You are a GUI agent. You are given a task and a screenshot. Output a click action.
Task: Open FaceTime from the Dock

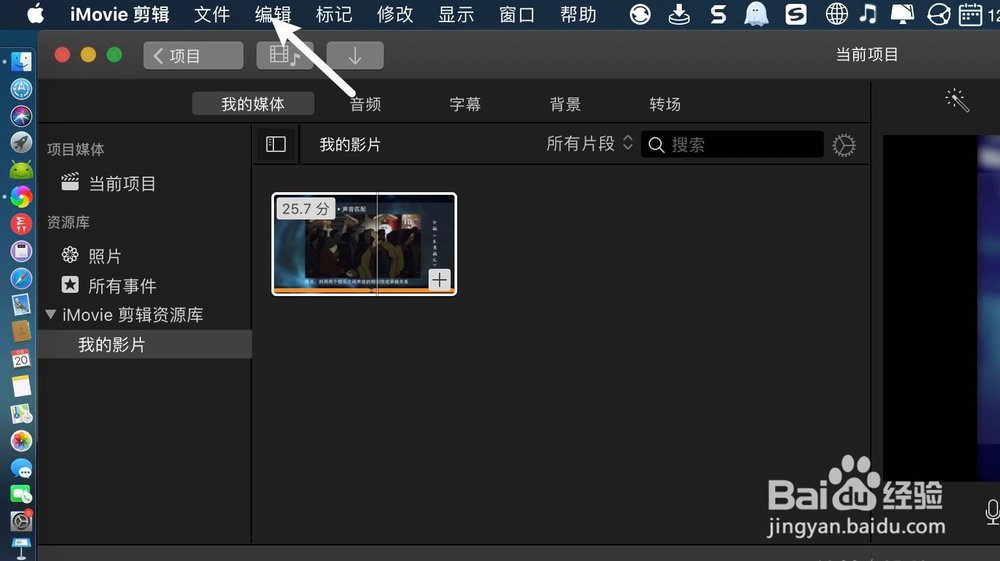21,495
